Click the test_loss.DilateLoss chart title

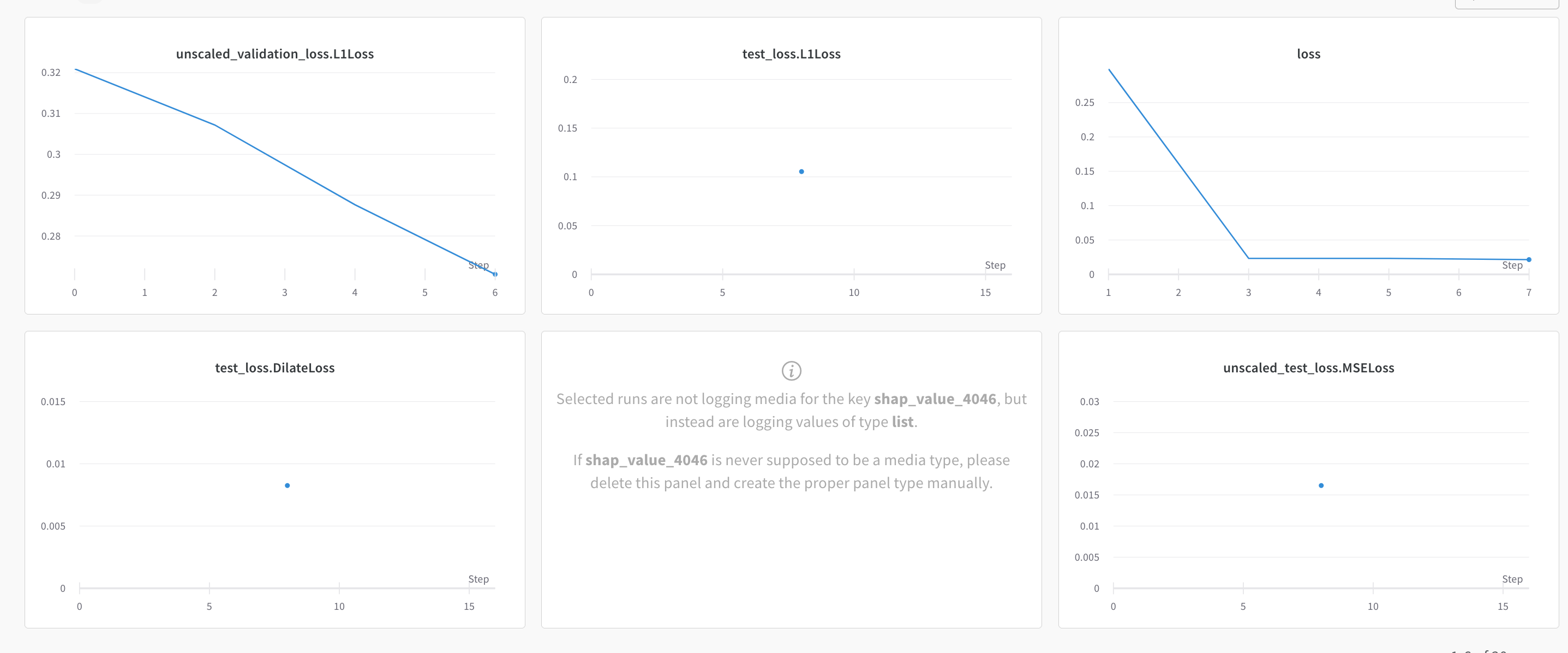[274, 368]
